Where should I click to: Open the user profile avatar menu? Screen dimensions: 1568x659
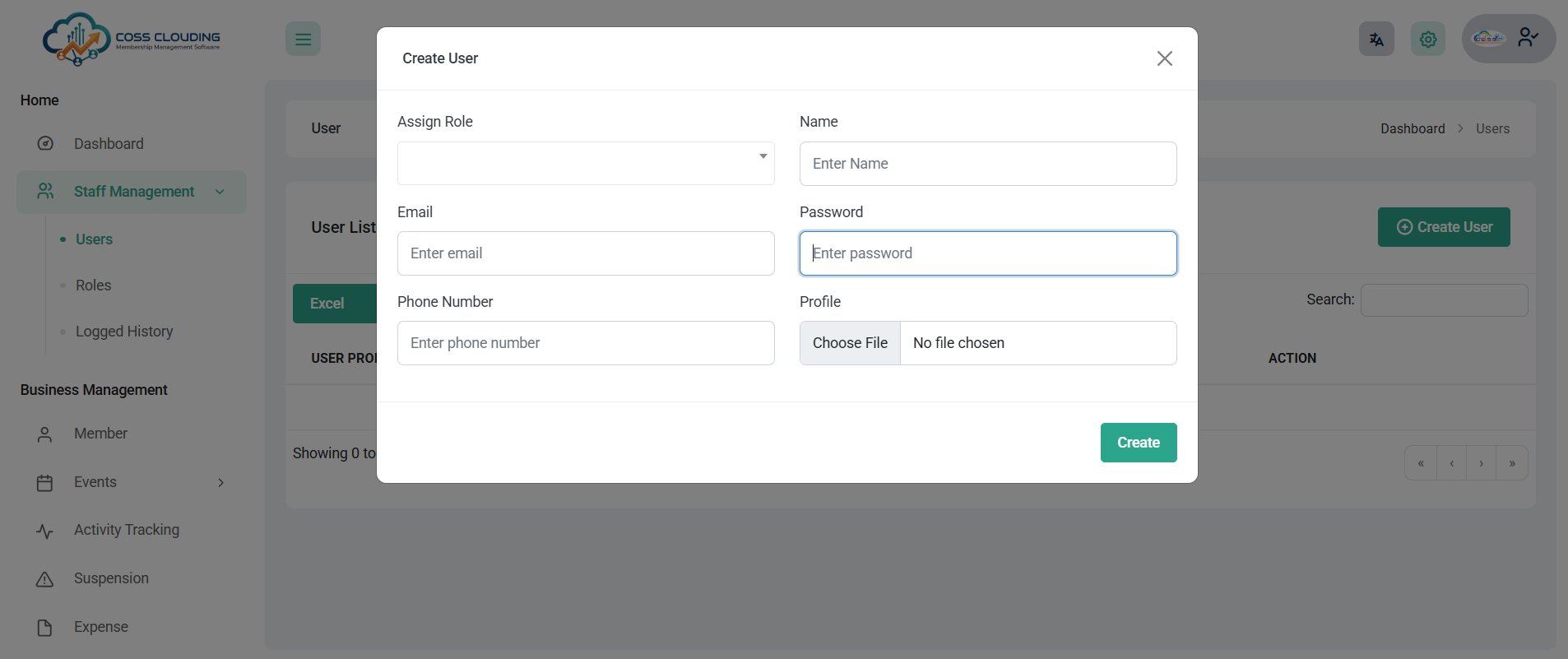click(1509, 39)
